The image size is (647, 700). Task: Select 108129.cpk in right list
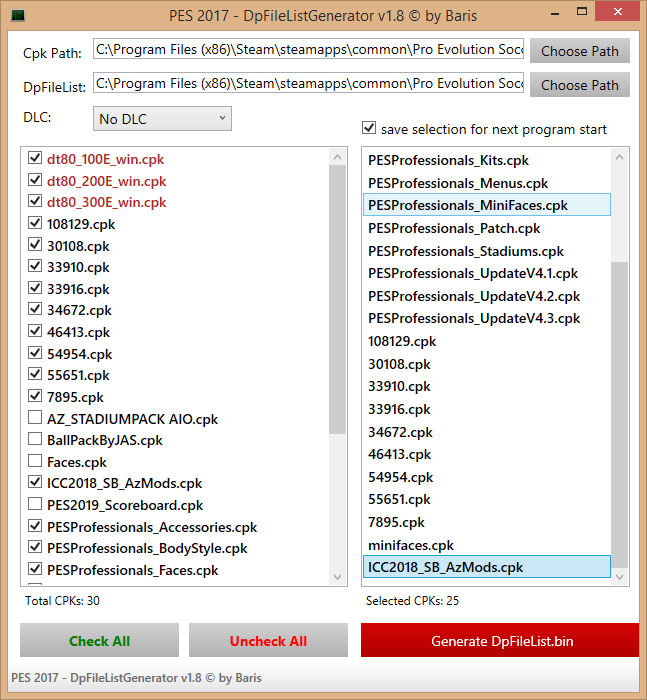click(x=487, y=341)
